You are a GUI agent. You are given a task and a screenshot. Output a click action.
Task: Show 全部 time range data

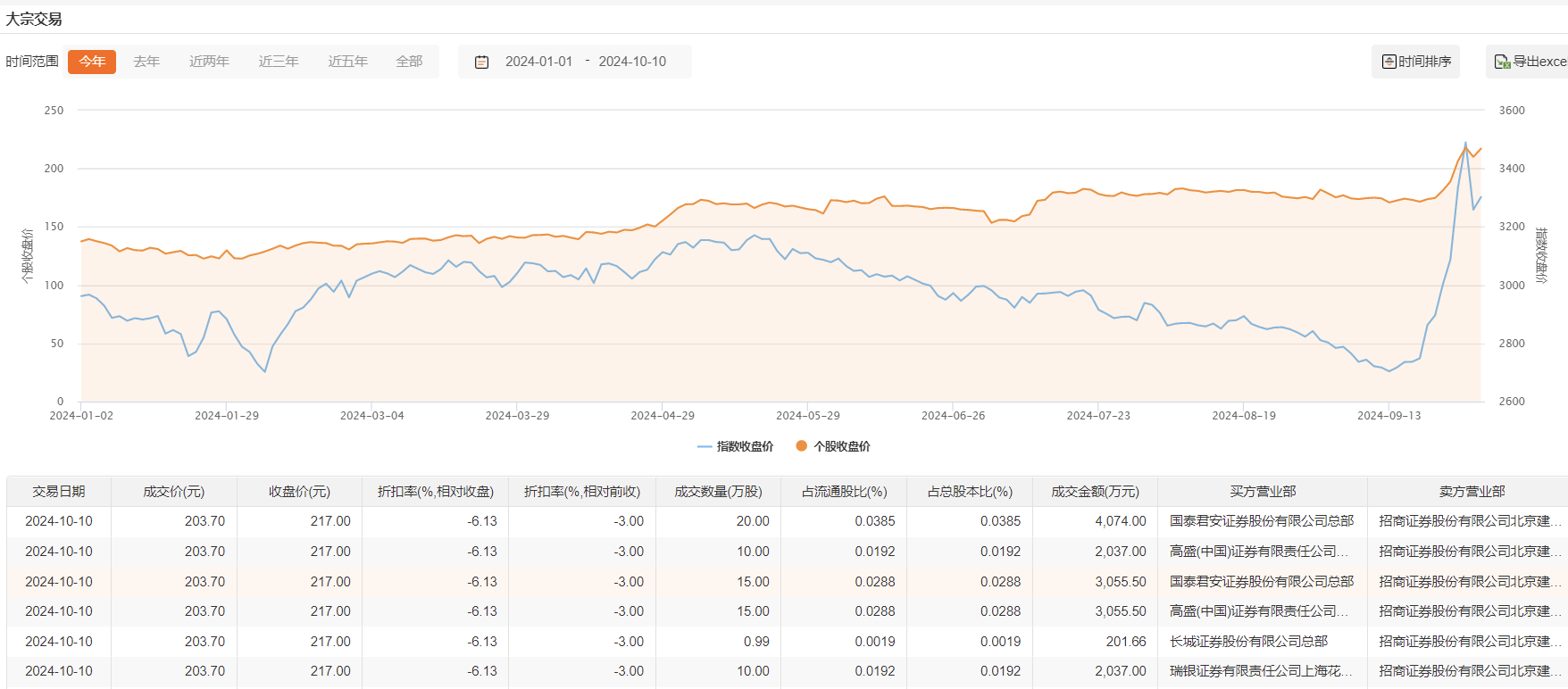point(409,62)
